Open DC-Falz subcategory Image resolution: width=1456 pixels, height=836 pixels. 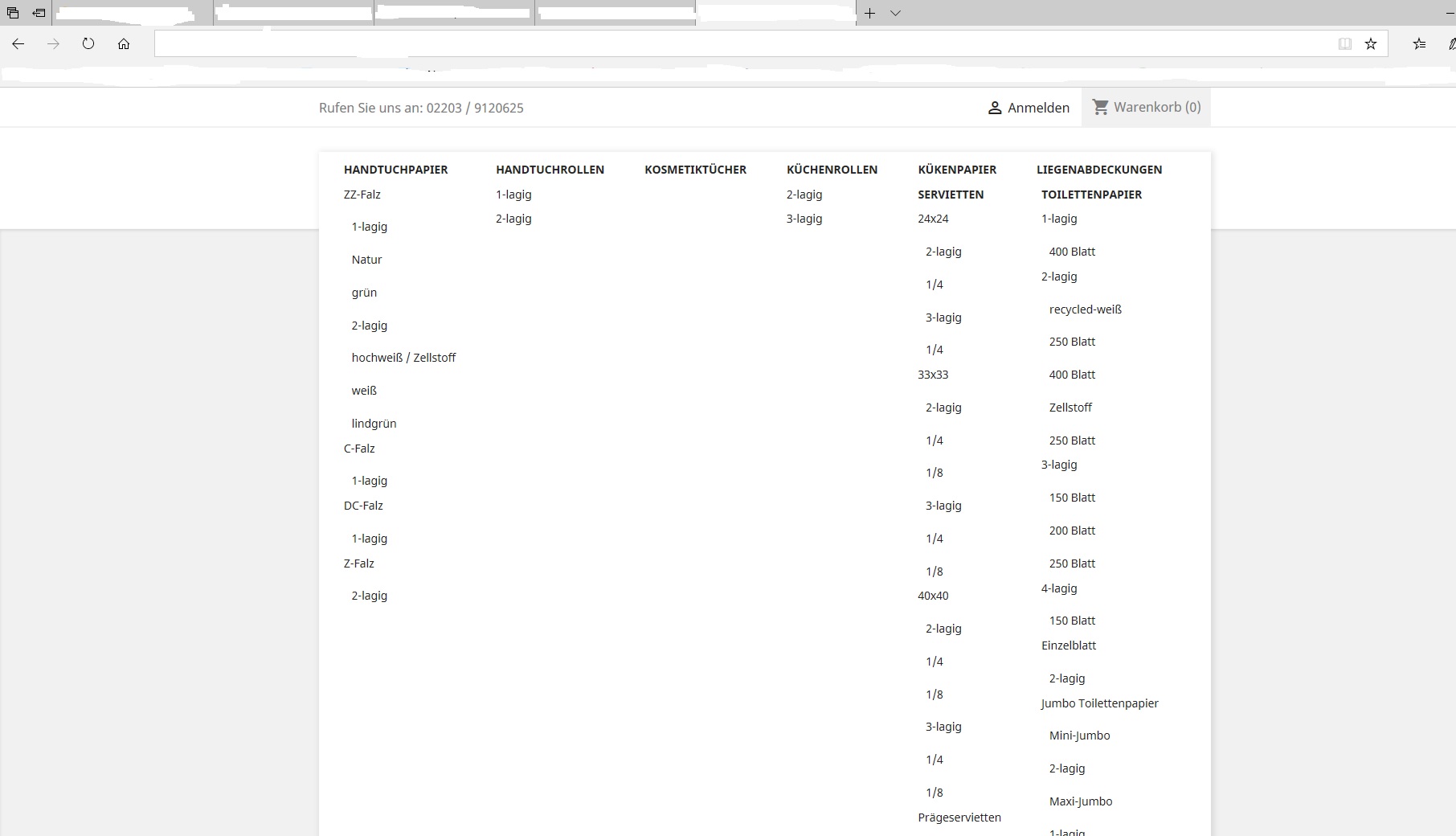pyautogui.click(x=363, y=506)
